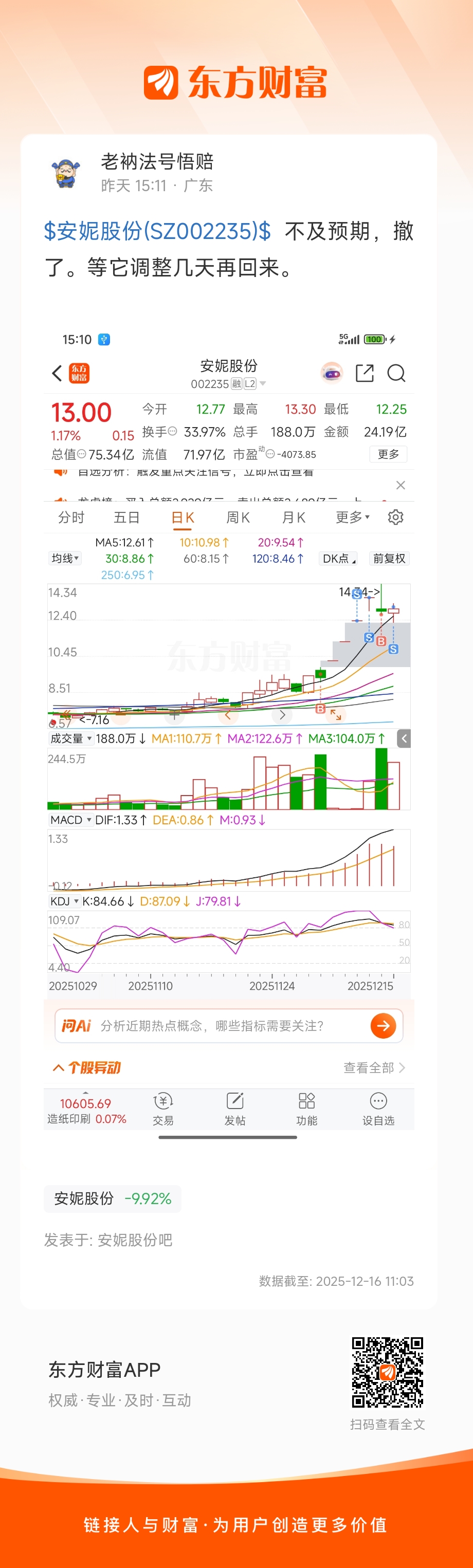Tap the 问AI question input field
Screen dimensions: 473x1568
(229, 1026)
